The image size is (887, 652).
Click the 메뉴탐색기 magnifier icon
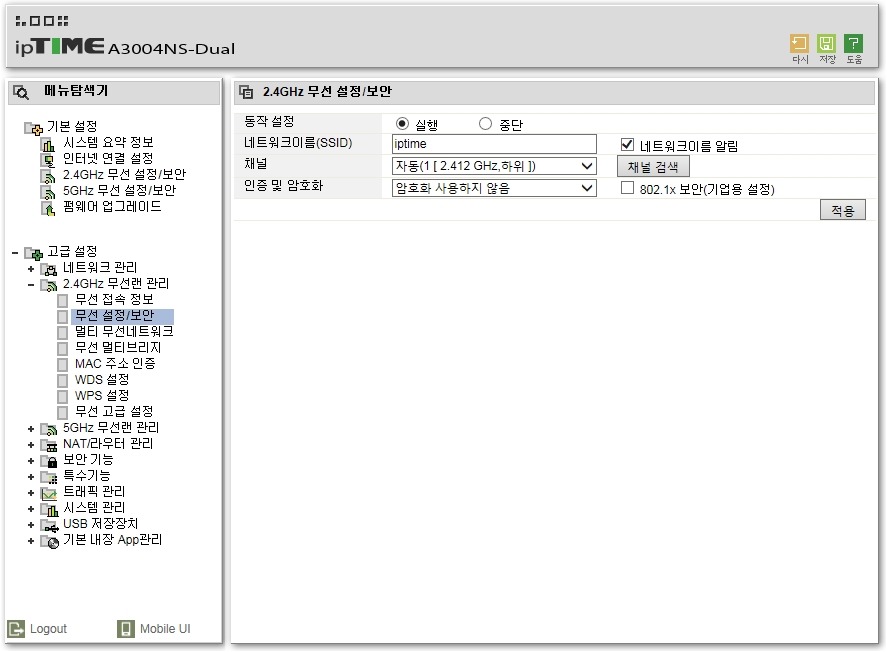coord(21,92)
